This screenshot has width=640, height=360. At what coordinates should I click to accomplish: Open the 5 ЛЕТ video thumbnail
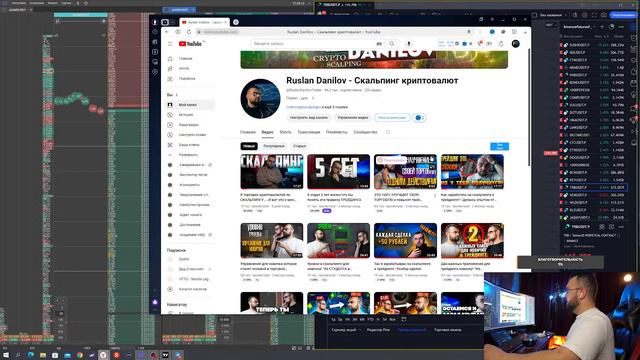point(338,172)
